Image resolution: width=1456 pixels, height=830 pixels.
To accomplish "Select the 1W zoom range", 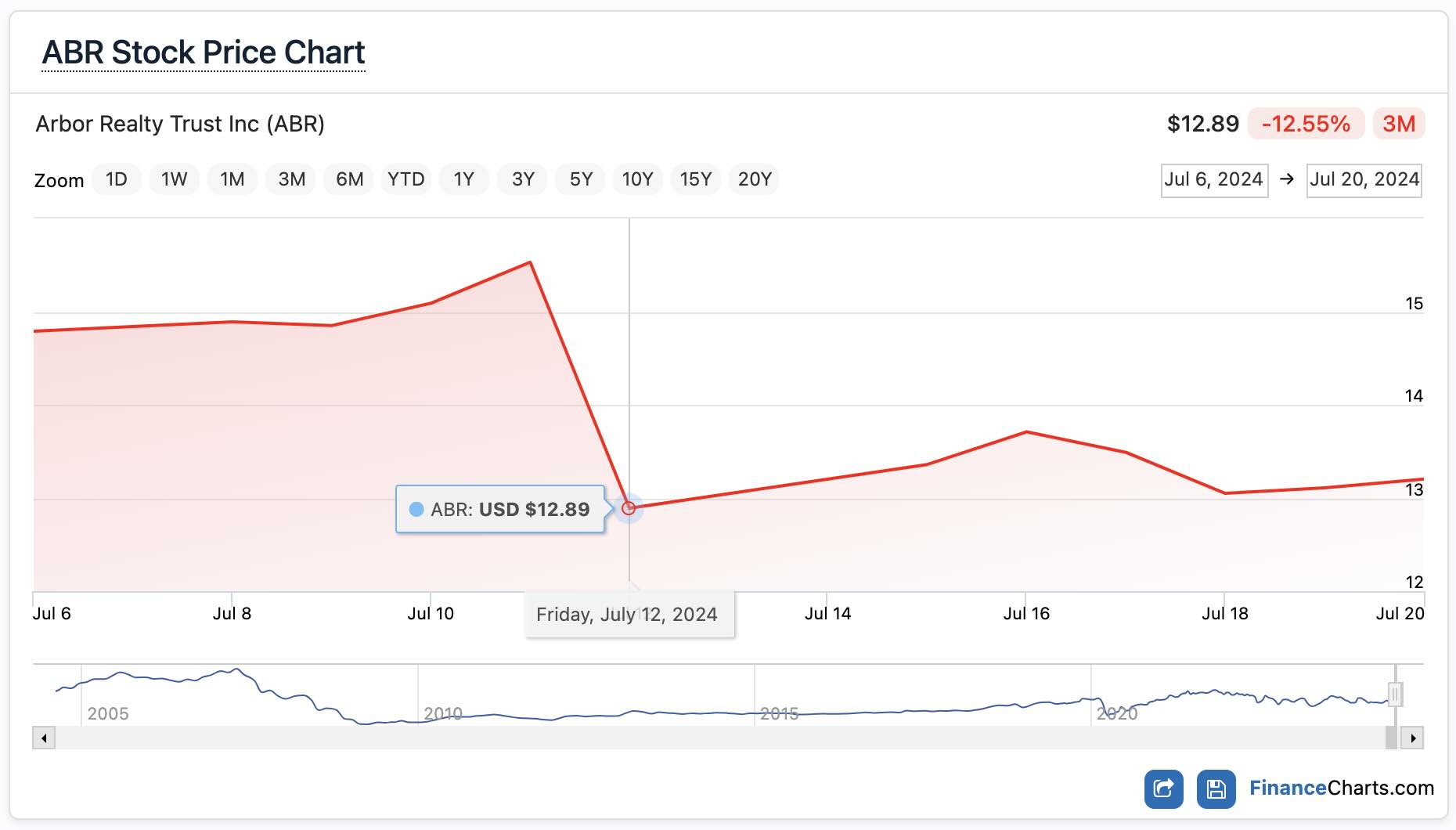I will (175, 179).
